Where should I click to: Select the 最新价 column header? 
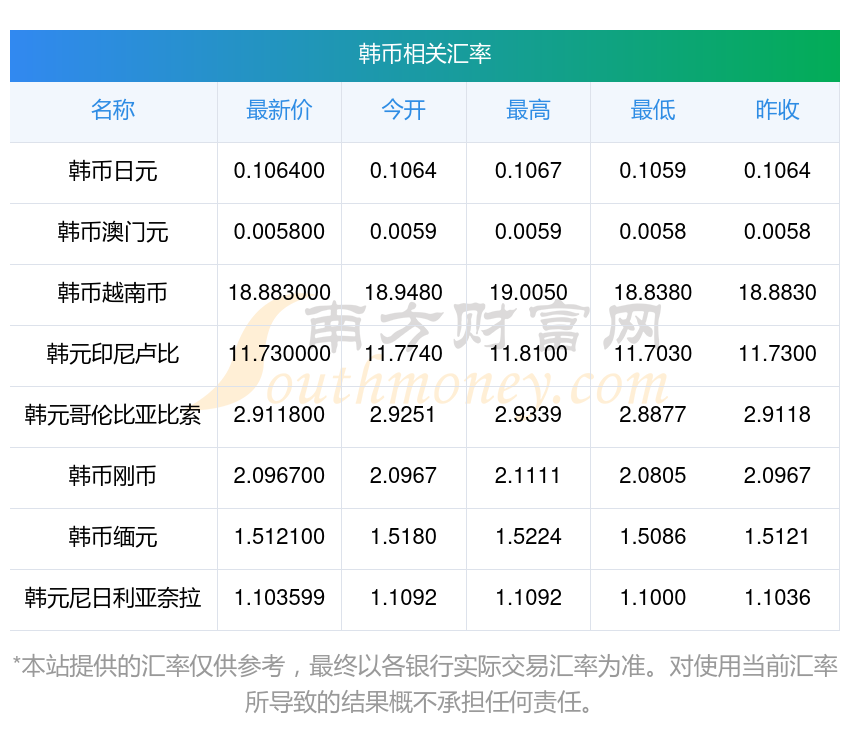pos(279,110)
